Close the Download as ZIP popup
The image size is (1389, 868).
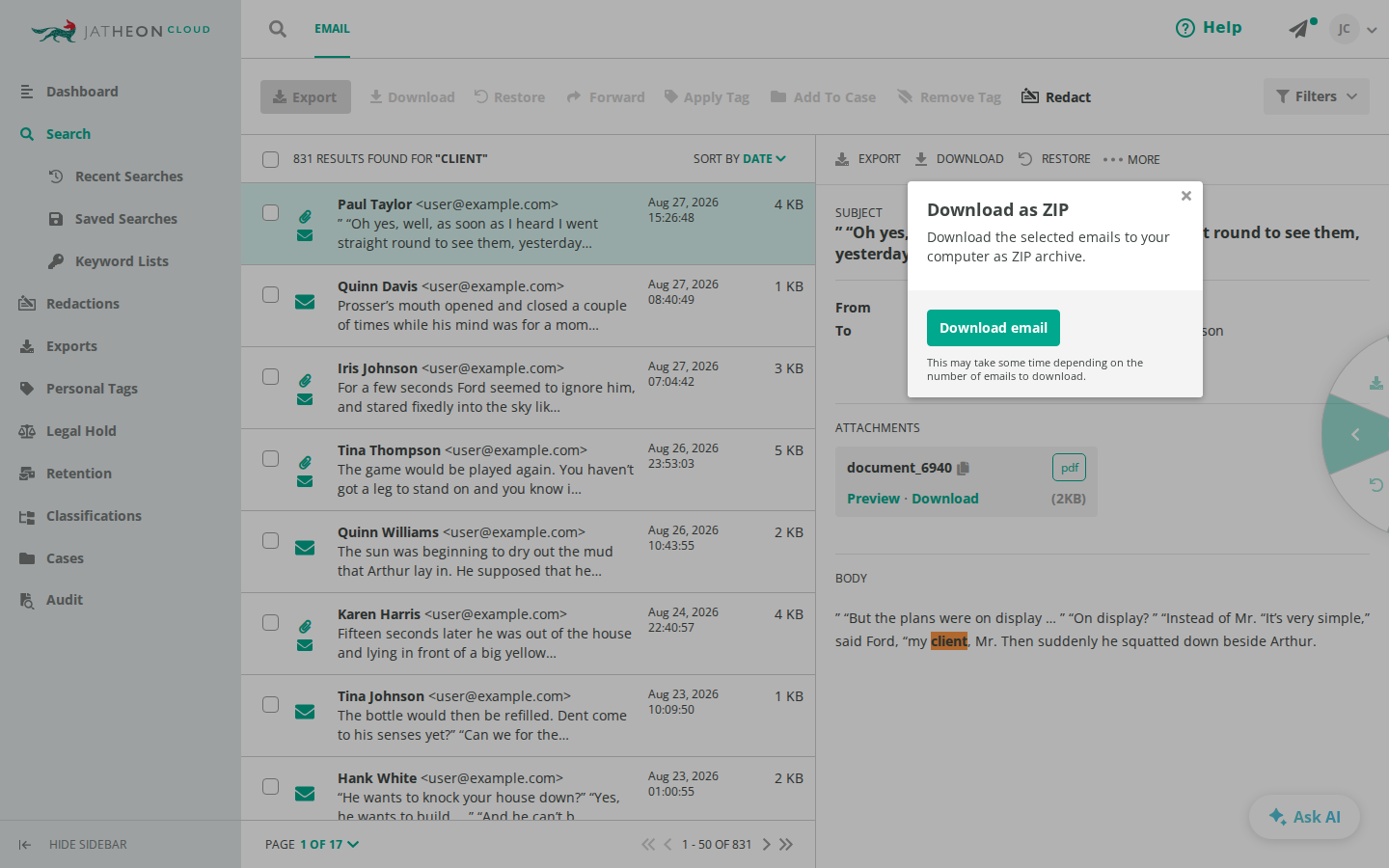click(x=1186, y=196)
